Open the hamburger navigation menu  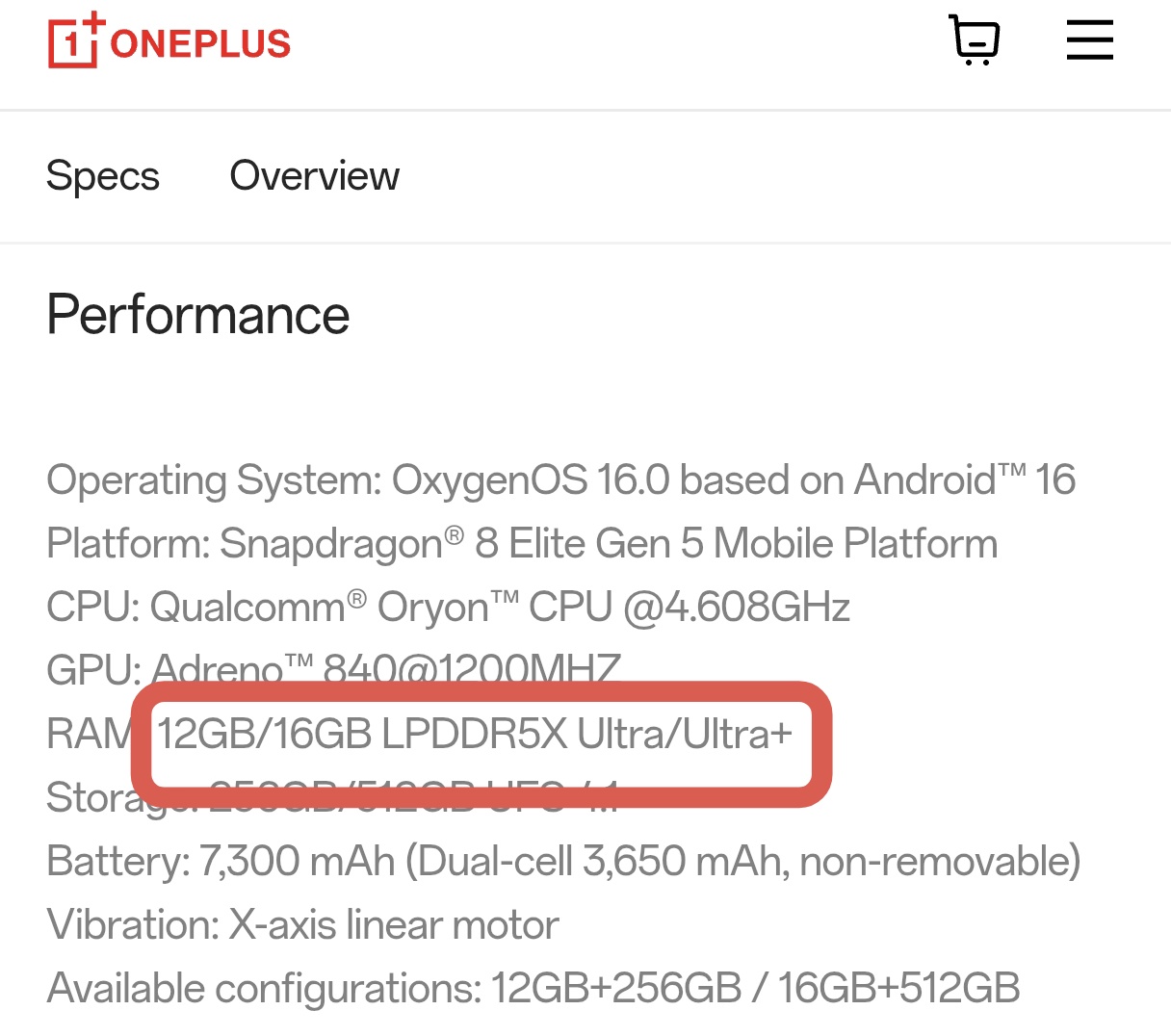1089,40
